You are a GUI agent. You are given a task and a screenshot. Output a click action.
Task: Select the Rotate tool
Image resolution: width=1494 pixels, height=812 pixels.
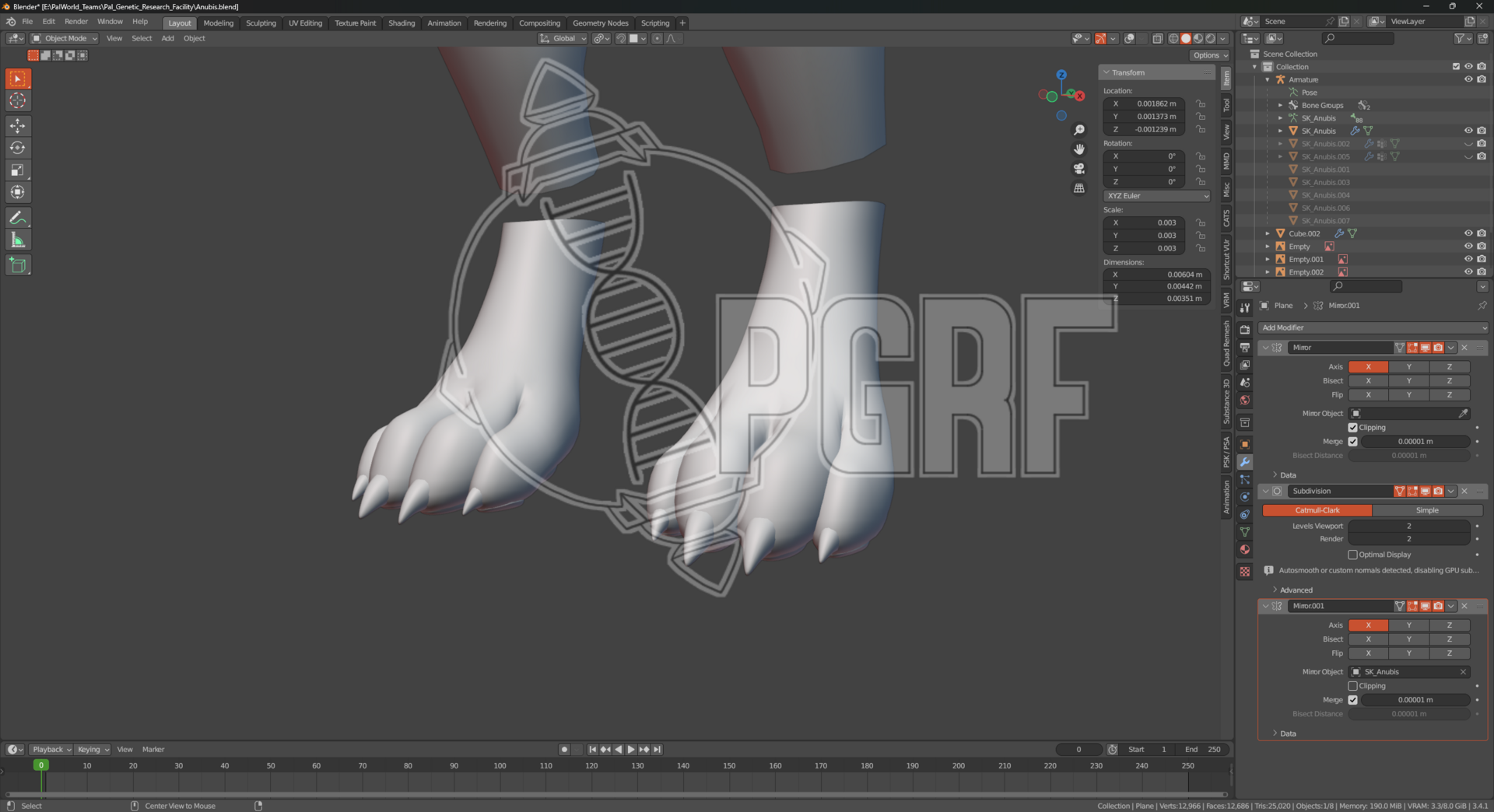pyautogui.click(x=18, y=148)
